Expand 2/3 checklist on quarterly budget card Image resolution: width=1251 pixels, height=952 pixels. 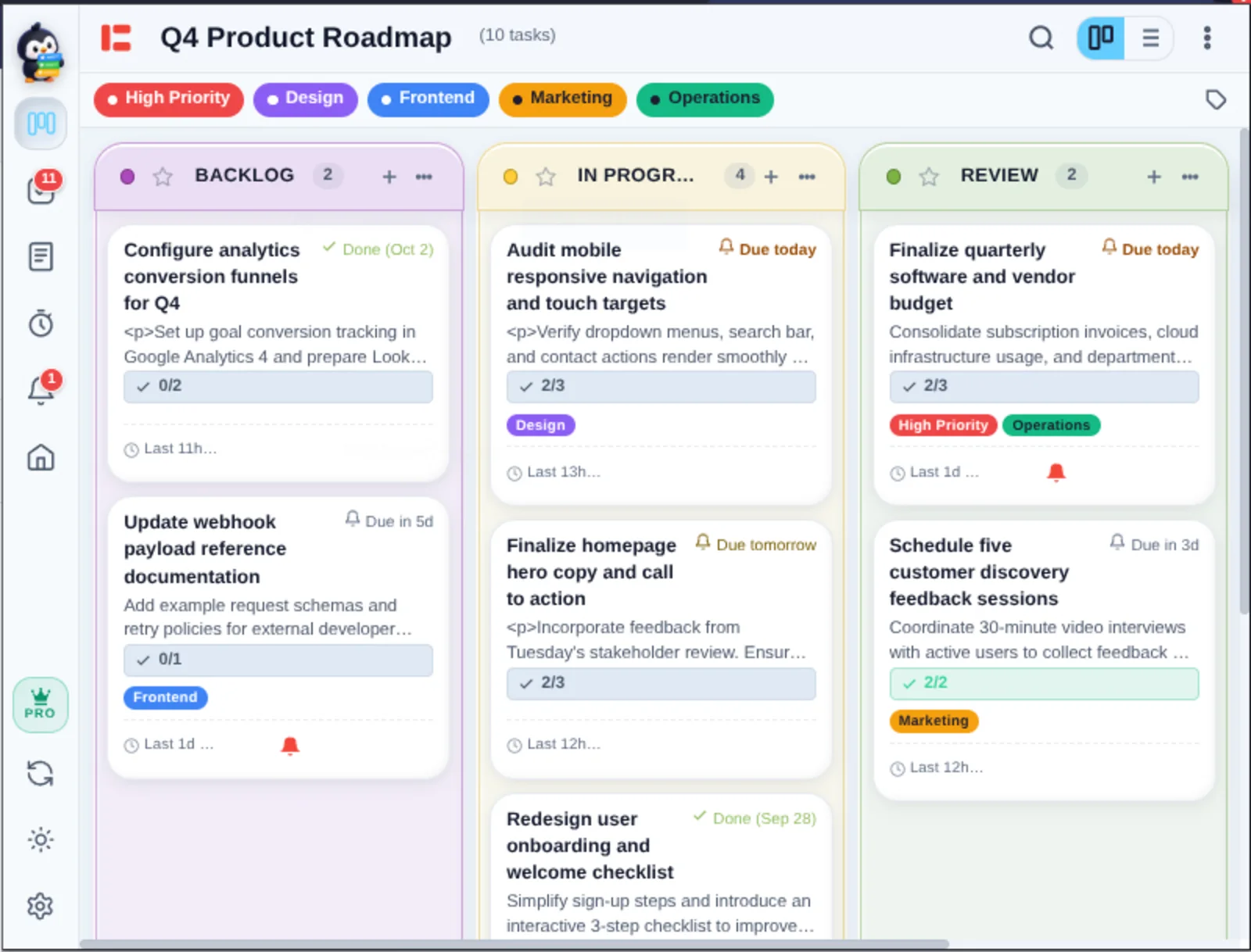pos(1044,387)
